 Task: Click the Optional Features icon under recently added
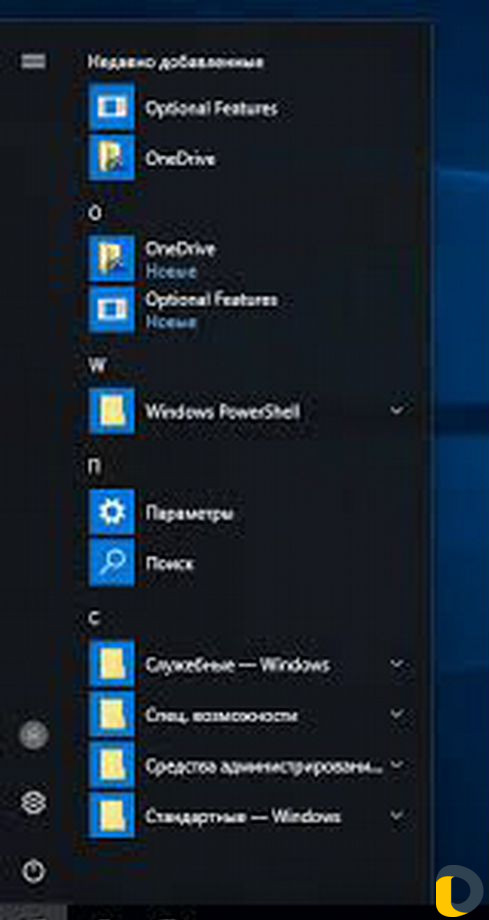pyautogui.click(x=112, y=107)
